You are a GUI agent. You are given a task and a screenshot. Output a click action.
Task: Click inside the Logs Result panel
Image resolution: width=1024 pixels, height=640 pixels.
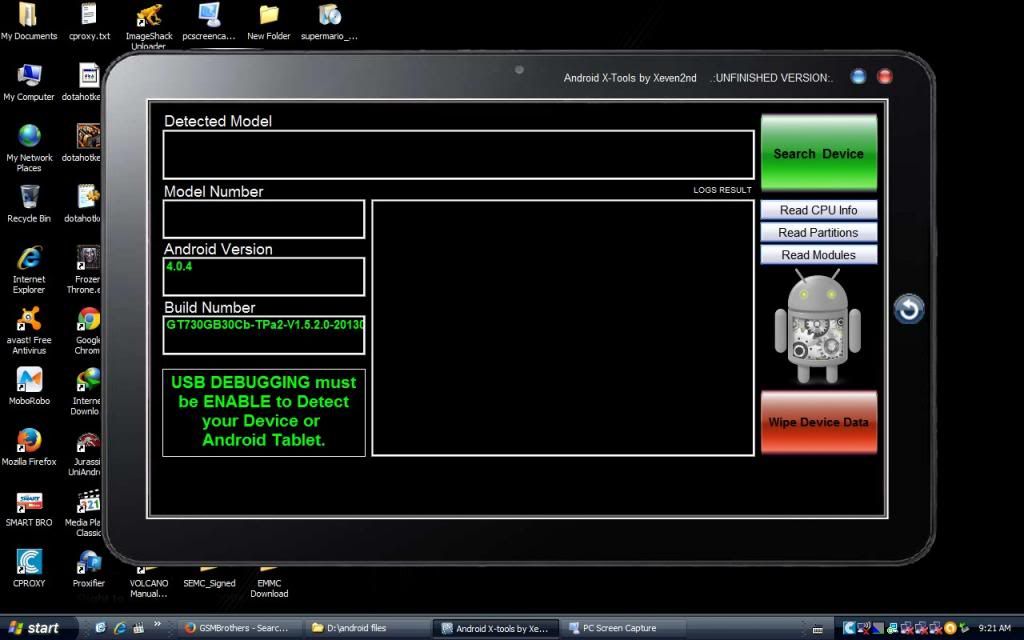pos(562,328)
